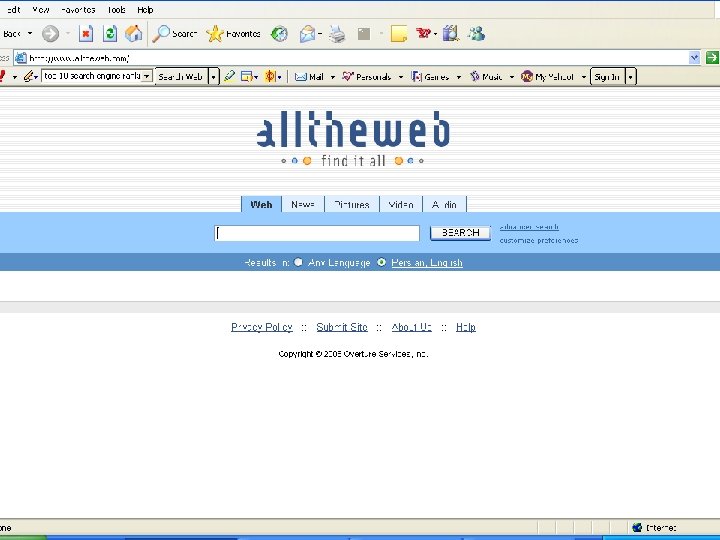Open the About Us link

tap(411, 327)
